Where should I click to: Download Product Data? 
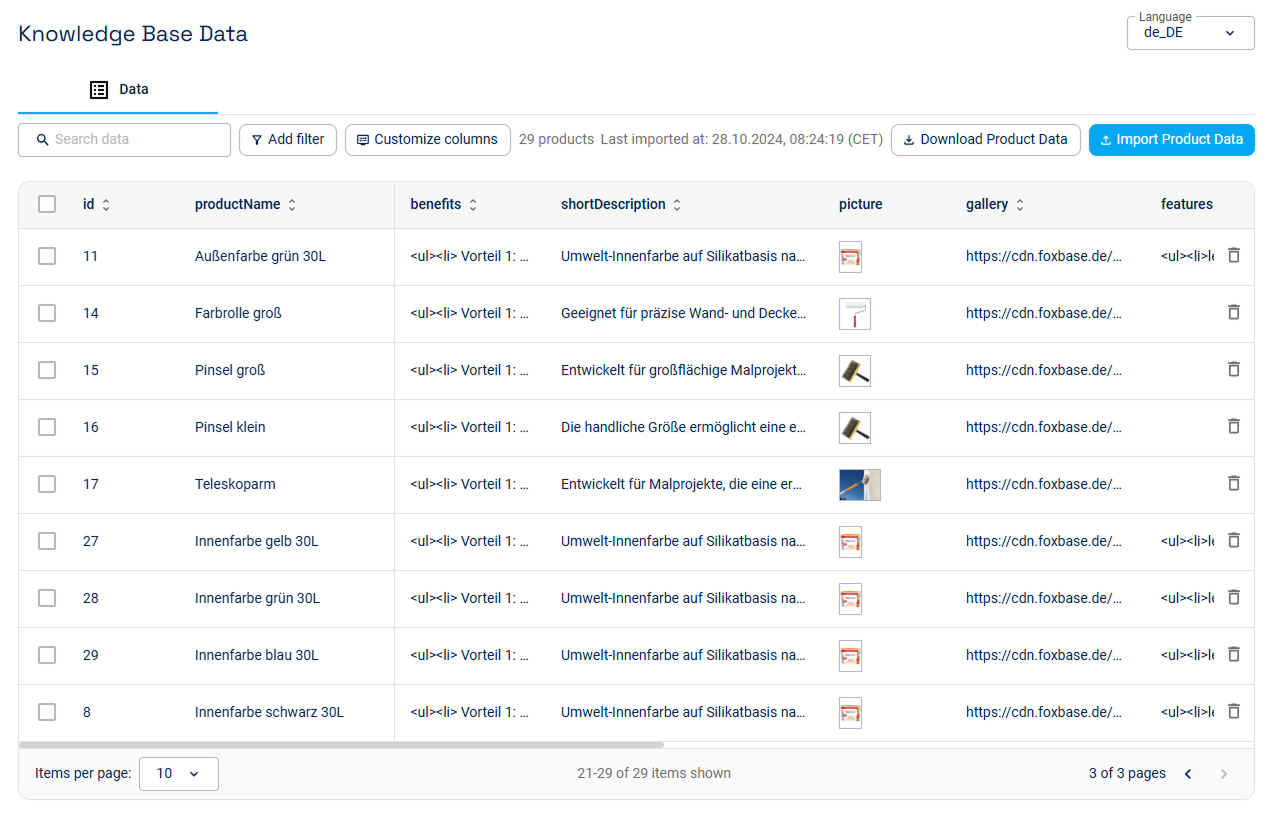[986, 140]
